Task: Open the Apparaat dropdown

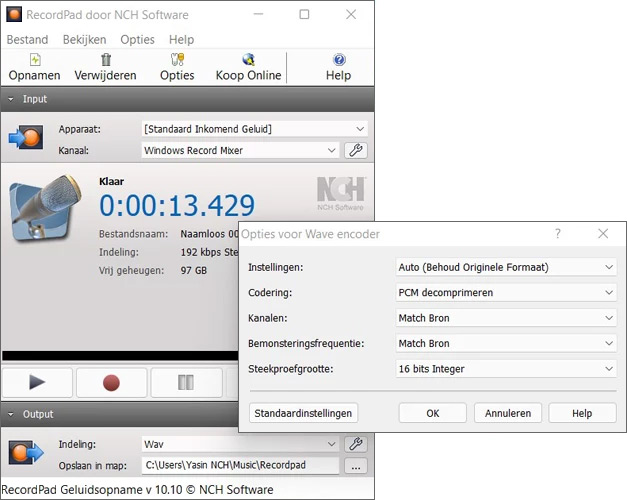Action: tap(254, 129)
